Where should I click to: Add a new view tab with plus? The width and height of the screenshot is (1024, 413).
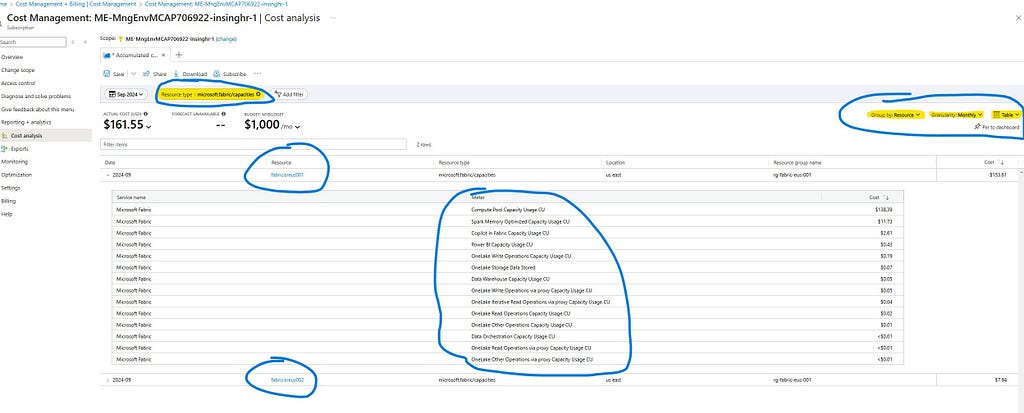(179, 55)
